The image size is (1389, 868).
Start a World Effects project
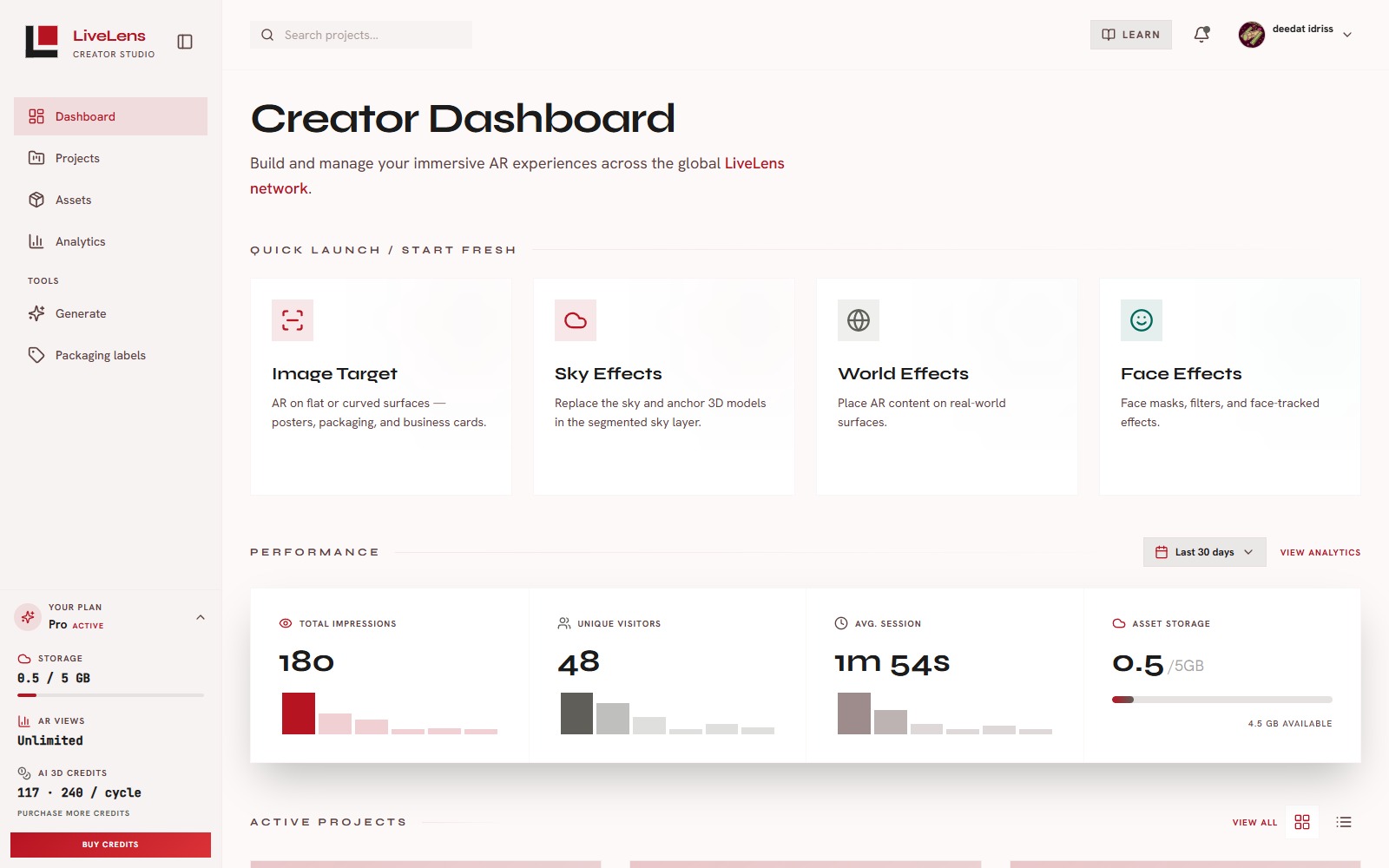tap(947, 386)
